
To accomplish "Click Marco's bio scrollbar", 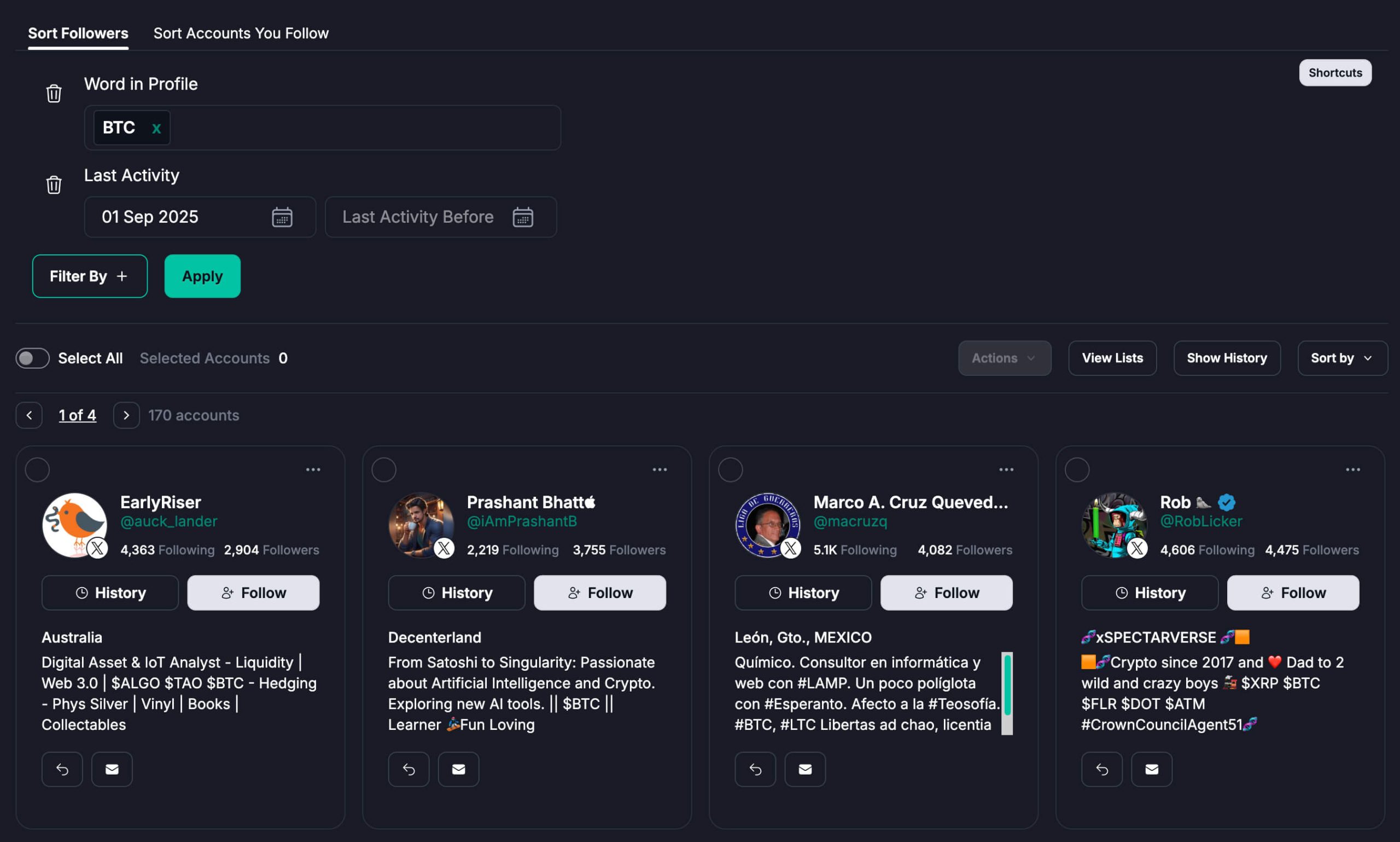I will coord(1006,685).
